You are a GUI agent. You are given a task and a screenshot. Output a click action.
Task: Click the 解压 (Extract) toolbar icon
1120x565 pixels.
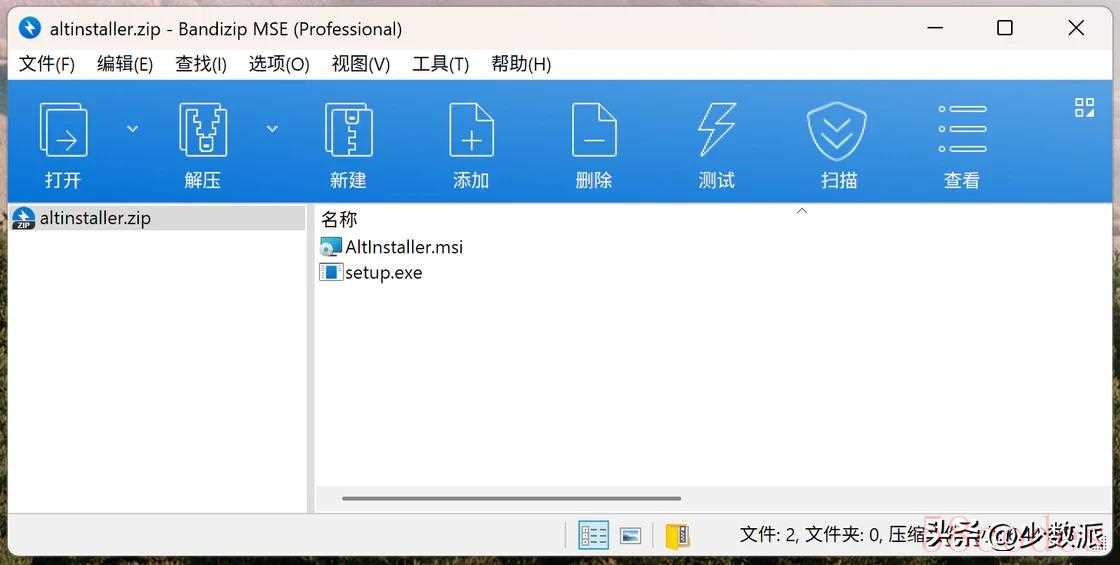pyautogui.click(x=202, y=131)
